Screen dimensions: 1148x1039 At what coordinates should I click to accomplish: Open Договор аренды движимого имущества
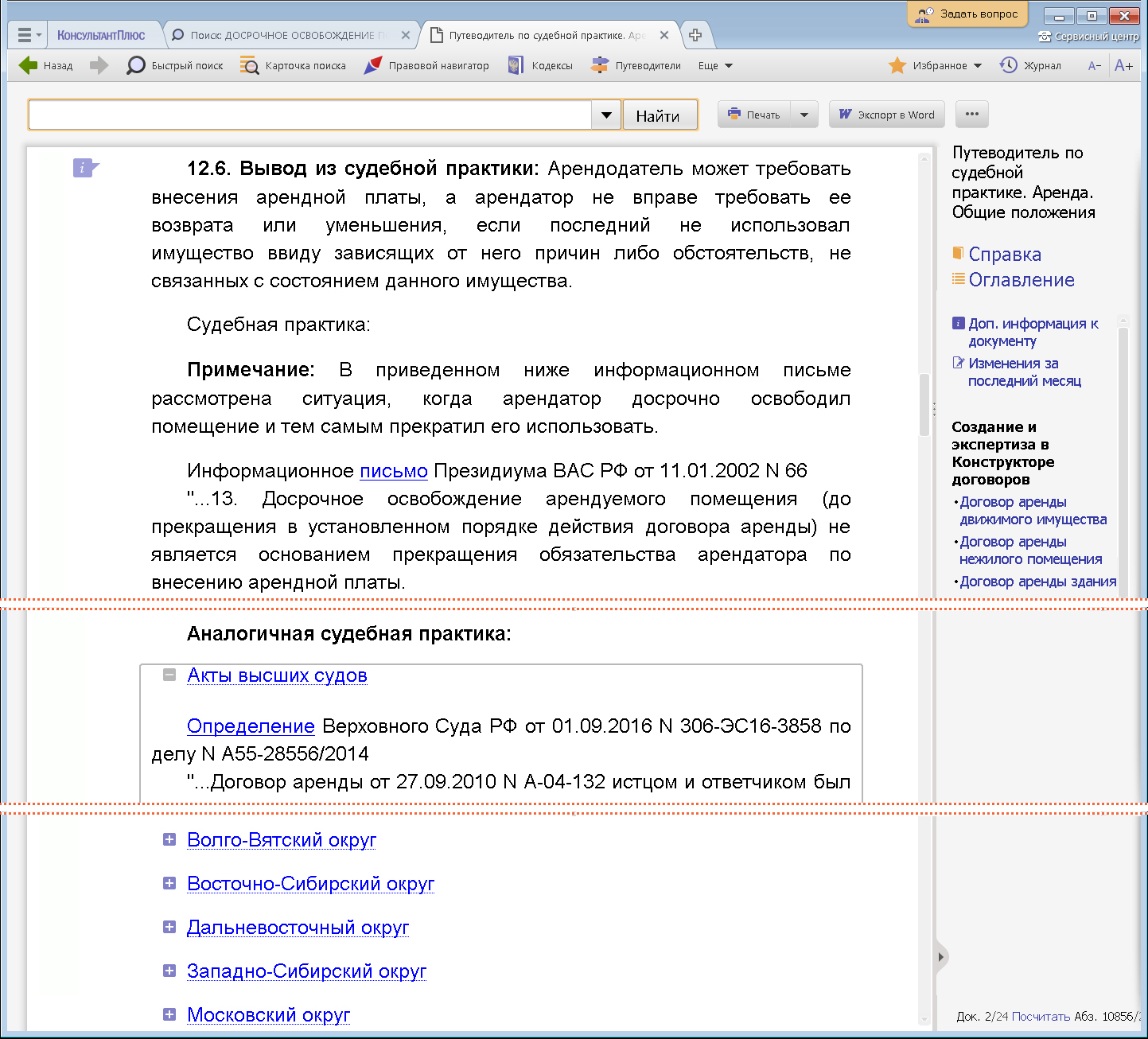(1033, 511)
